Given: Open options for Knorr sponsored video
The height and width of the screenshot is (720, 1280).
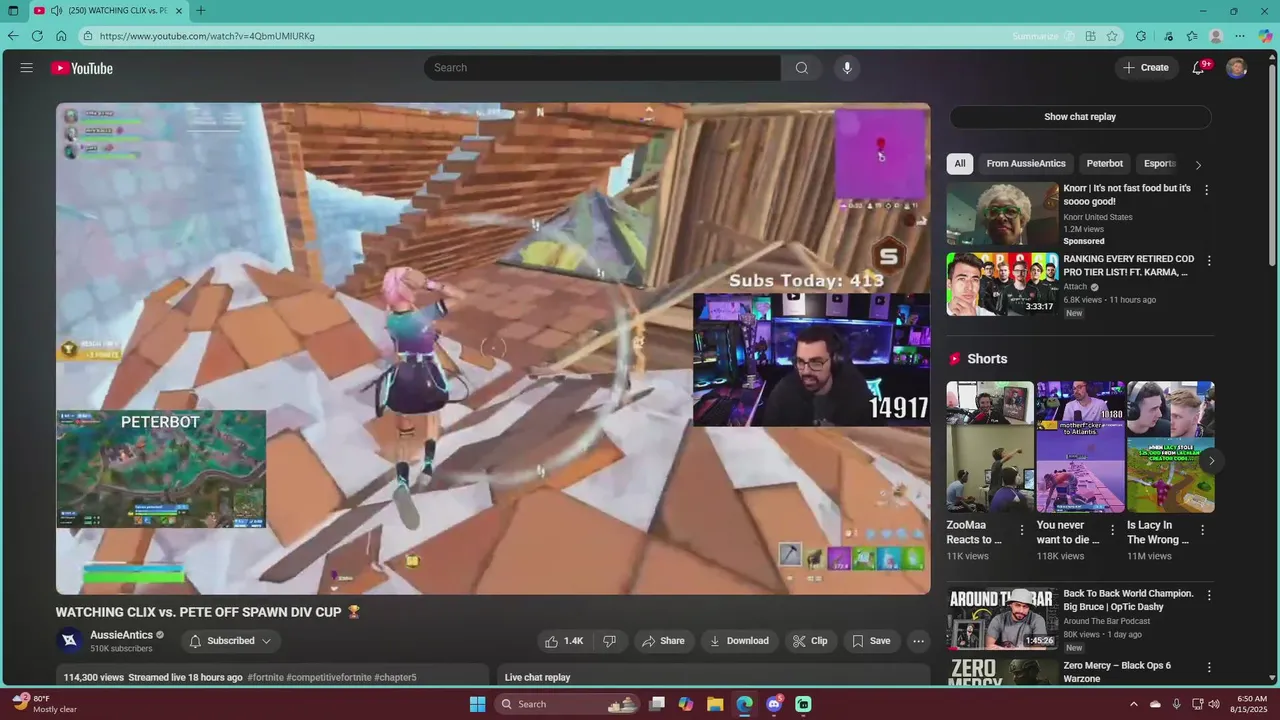Looking at the screenshot, I should 1206,190.
